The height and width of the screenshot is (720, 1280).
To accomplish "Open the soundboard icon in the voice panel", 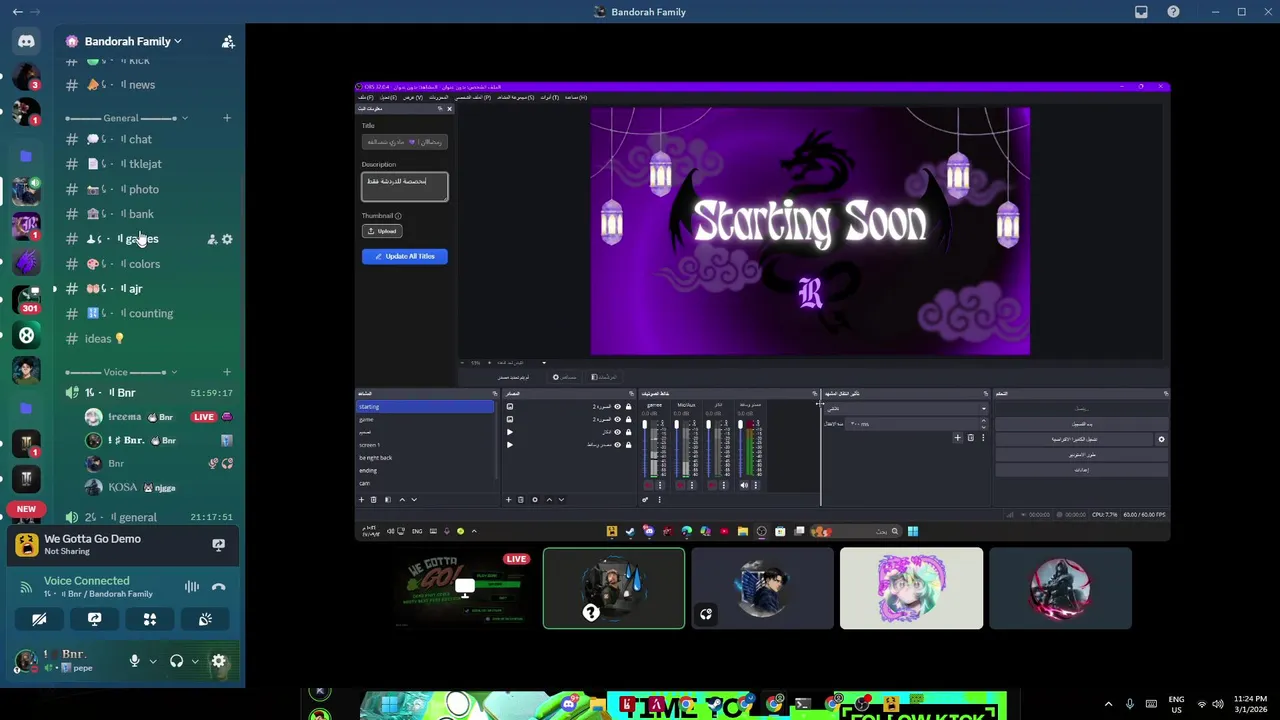I will [205, 619].
